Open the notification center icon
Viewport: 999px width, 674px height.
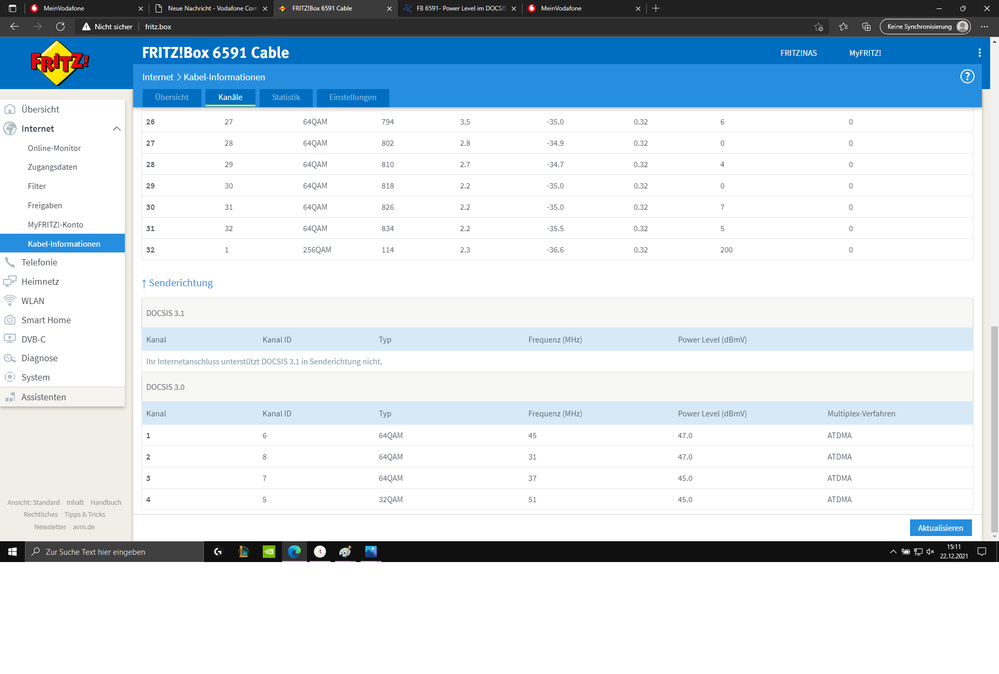click(x=982, y=552)
